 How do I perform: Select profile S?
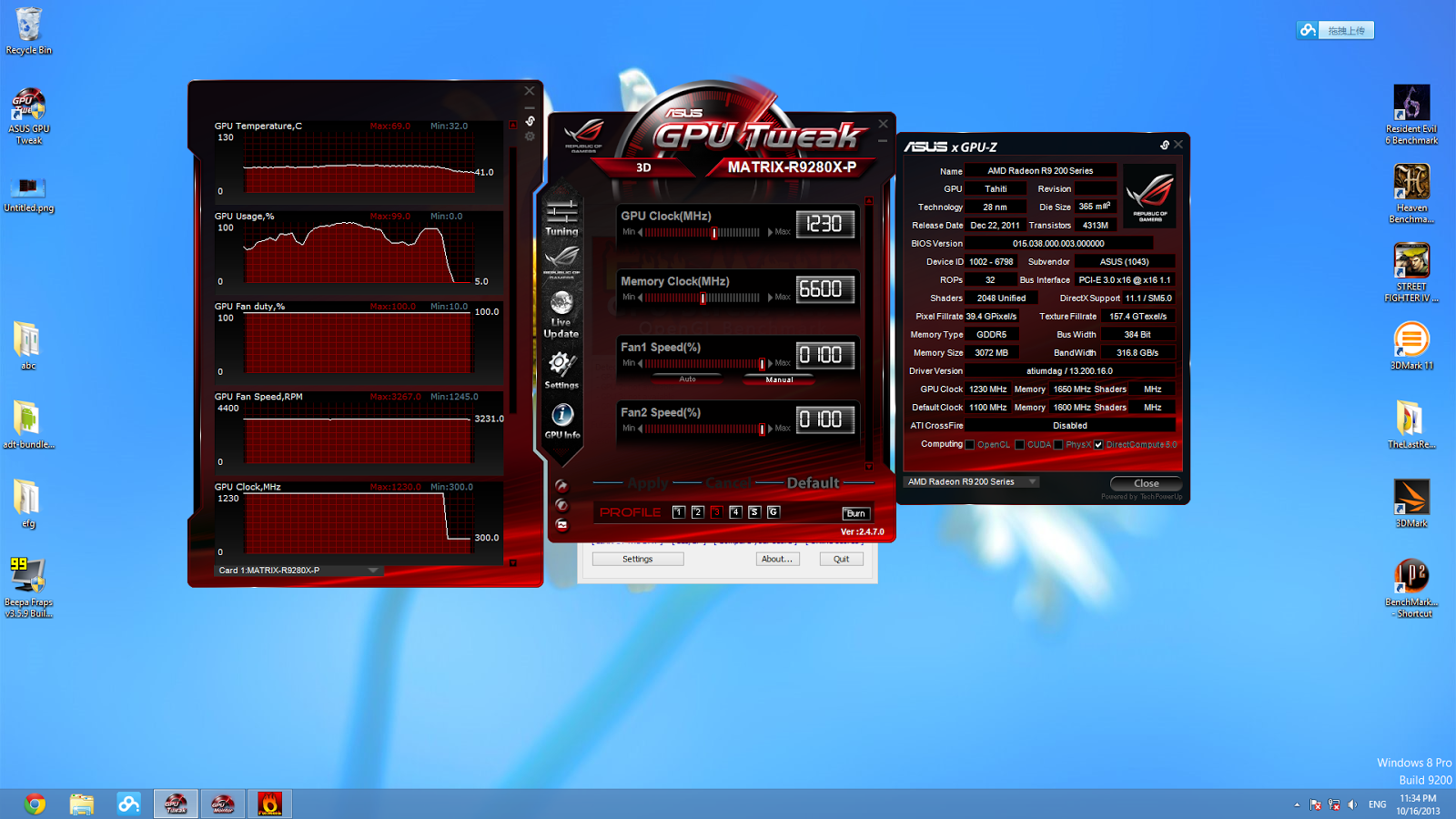tap(754, 512)
